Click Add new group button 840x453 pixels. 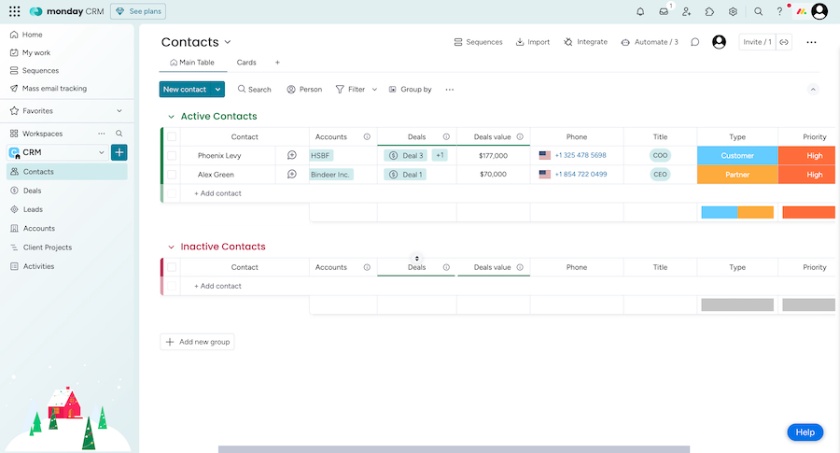(x=197, y=342)
